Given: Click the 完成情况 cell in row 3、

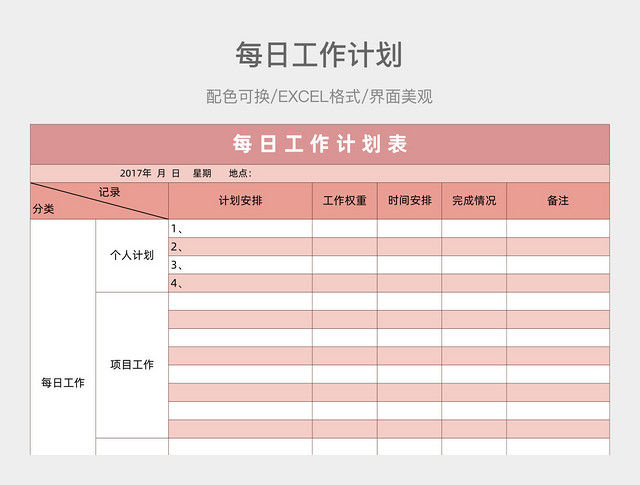Looking at the screenshot, I should (x=474, y=265).
